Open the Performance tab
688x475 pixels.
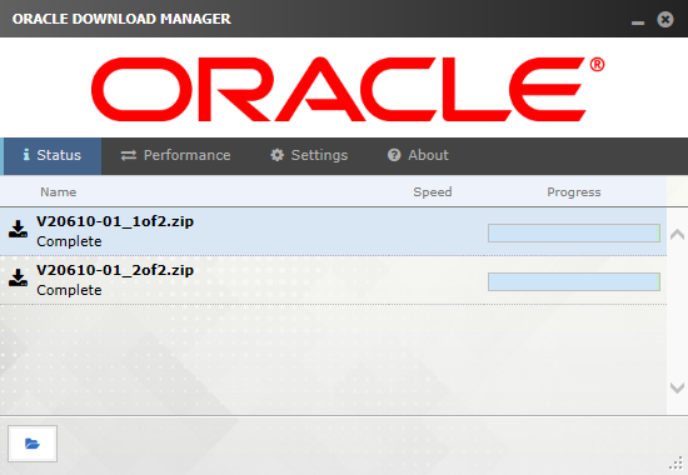point(176,156)
